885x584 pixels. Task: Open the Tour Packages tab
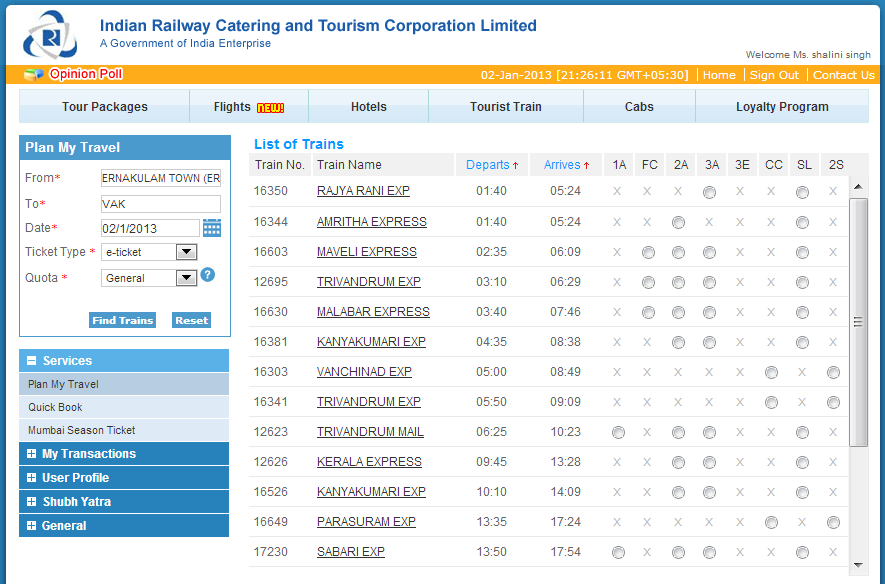pos(104,107)
